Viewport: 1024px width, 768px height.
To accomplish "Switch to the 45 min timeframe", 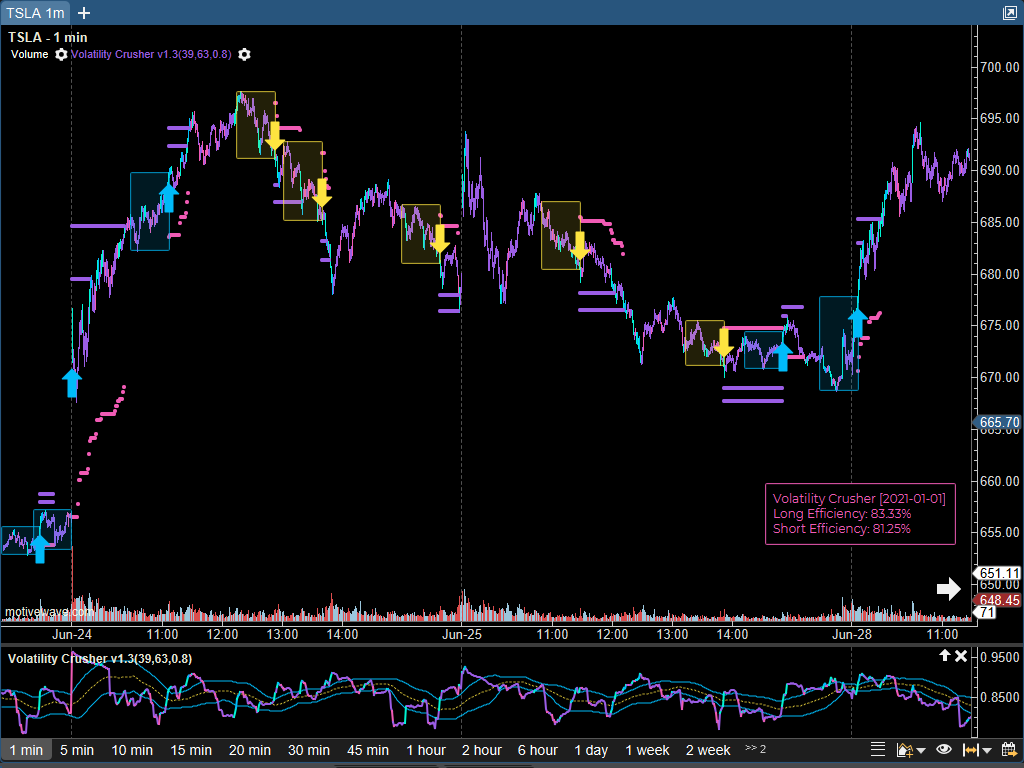I will (x=368, y=750).
